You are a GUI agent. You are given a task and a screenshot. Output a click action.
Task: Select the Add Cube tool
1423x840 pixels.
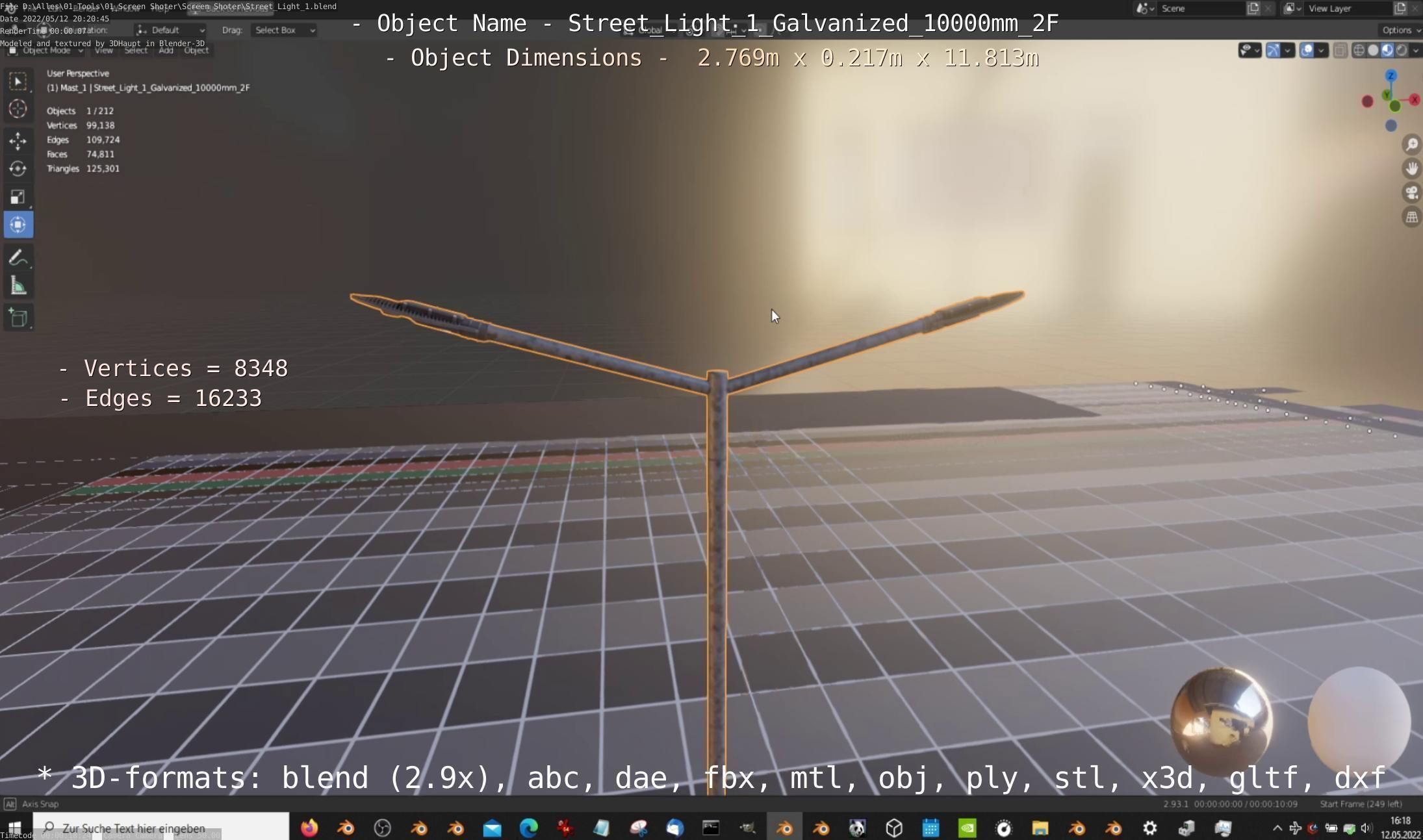coord(18,318)
